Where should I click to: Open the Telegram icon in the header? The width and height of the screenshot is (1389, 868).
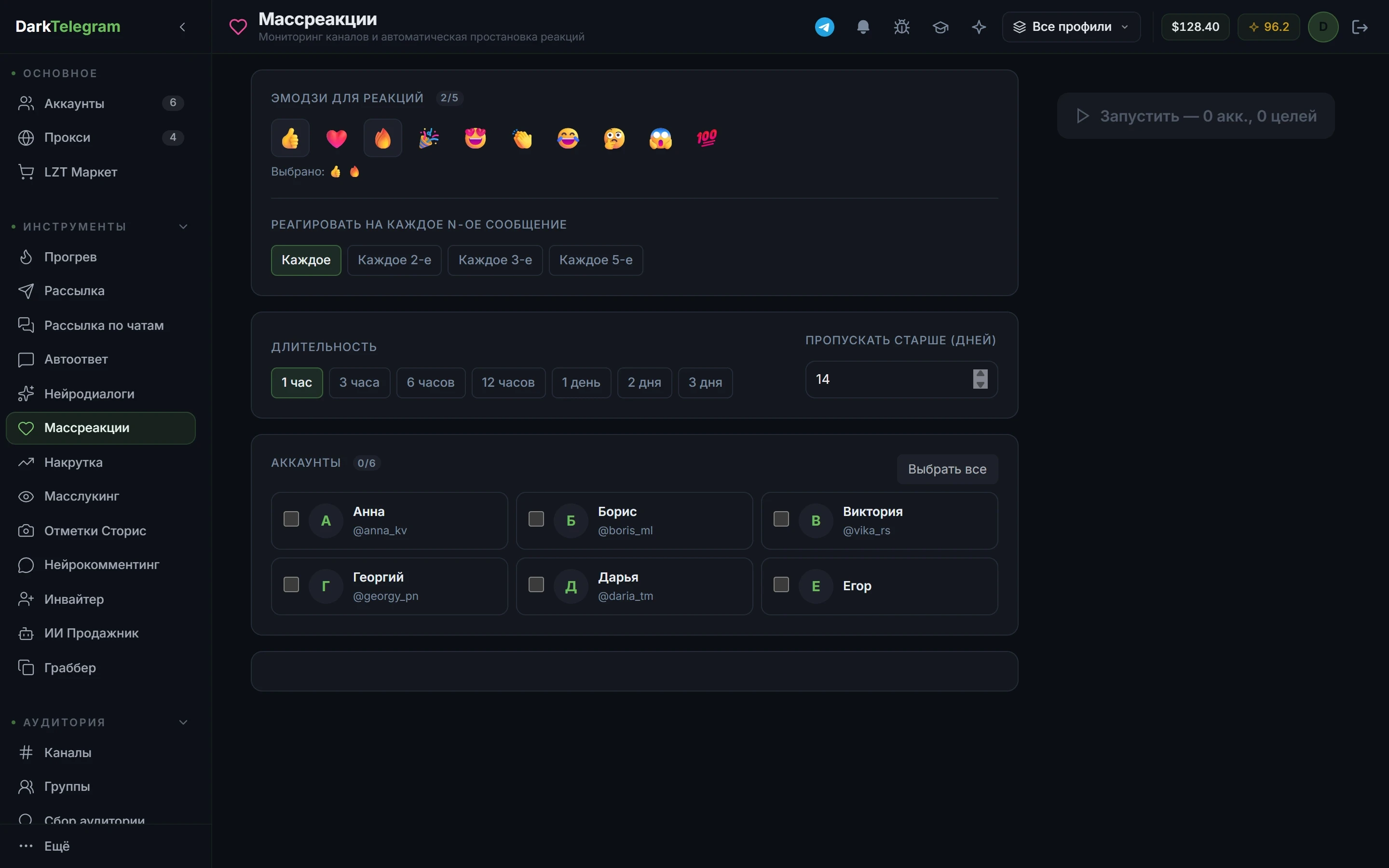[824, 27]
